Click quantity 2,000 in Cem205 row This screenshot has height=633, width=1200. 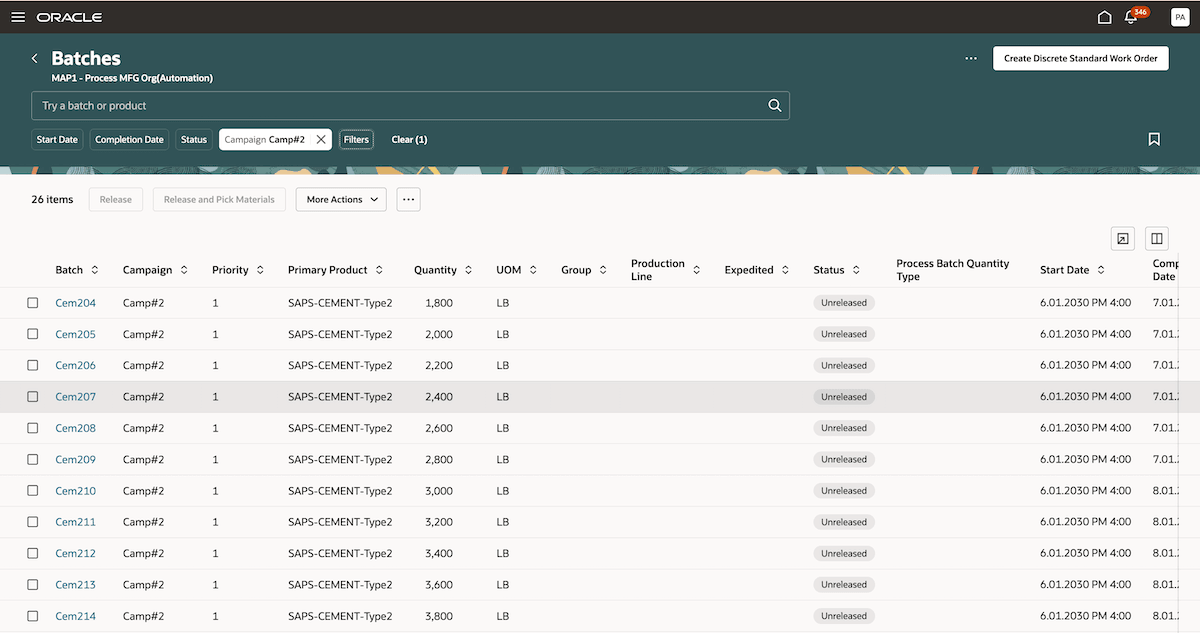pyautogui.click(x=439, y=334)
